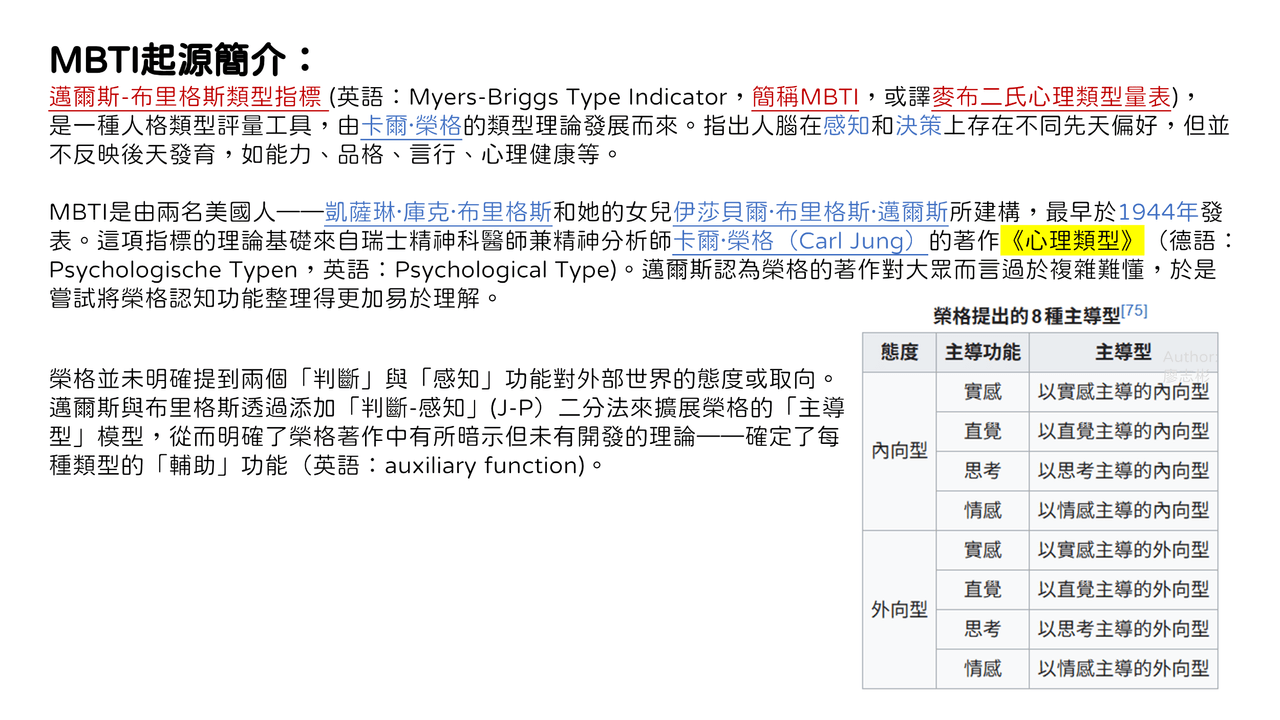The height and width of the screenshot is (720, 1280).
Task: Click the 外向型 row group cell
Action: (899, 609)
